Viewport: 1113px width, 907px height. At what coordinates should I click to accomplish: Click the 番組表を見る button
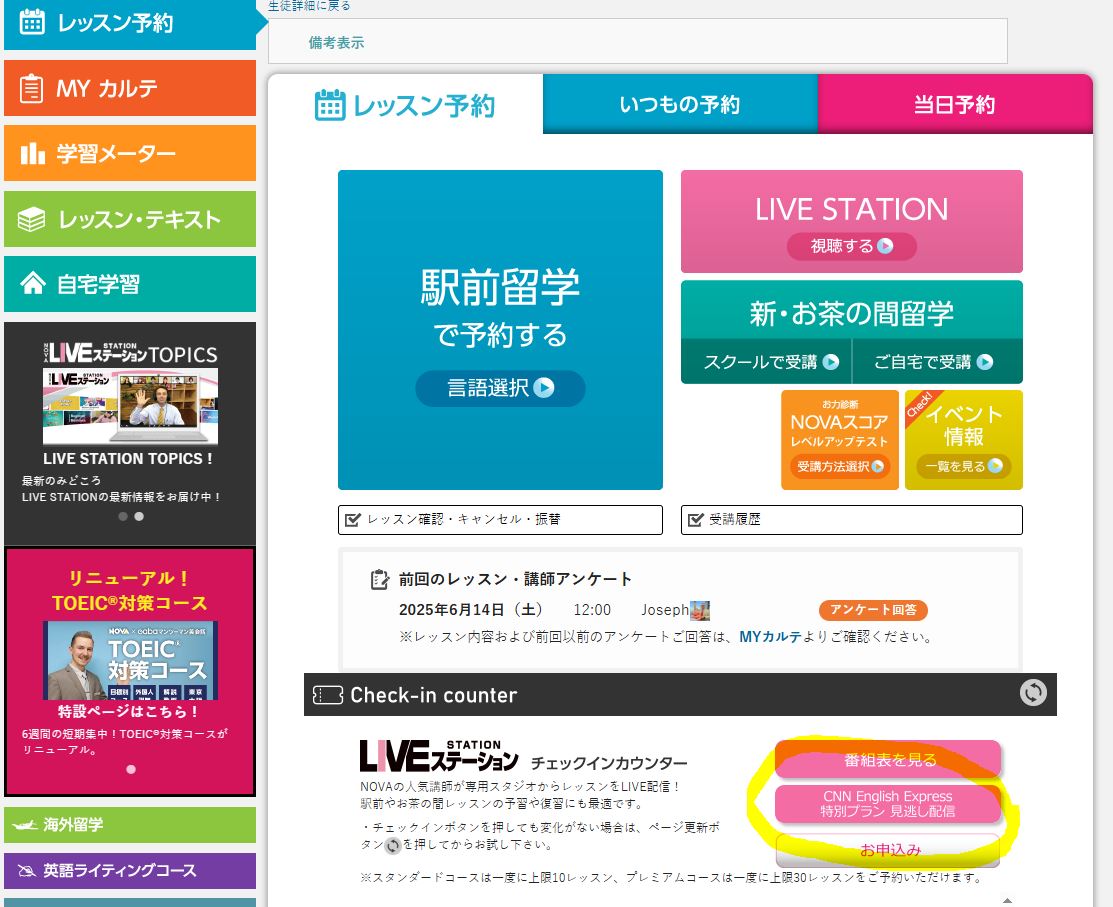888,760
